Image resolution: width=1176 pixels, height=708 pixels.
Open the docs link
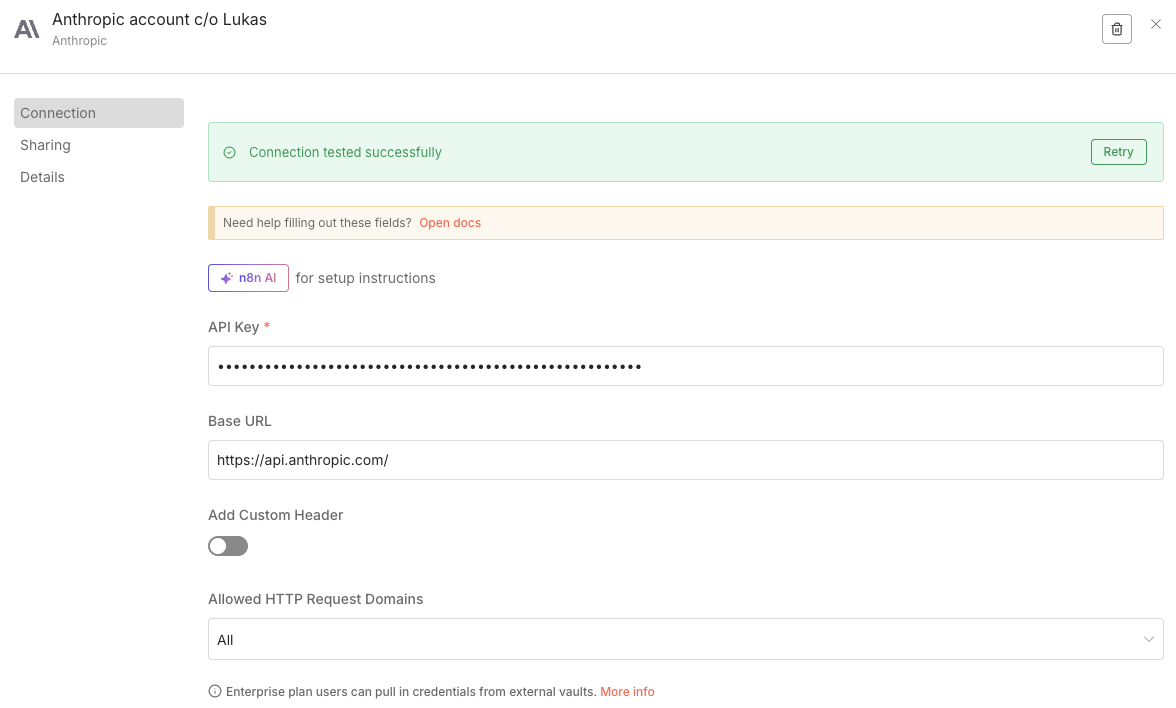pyautogui.click(x=450, y=223)
